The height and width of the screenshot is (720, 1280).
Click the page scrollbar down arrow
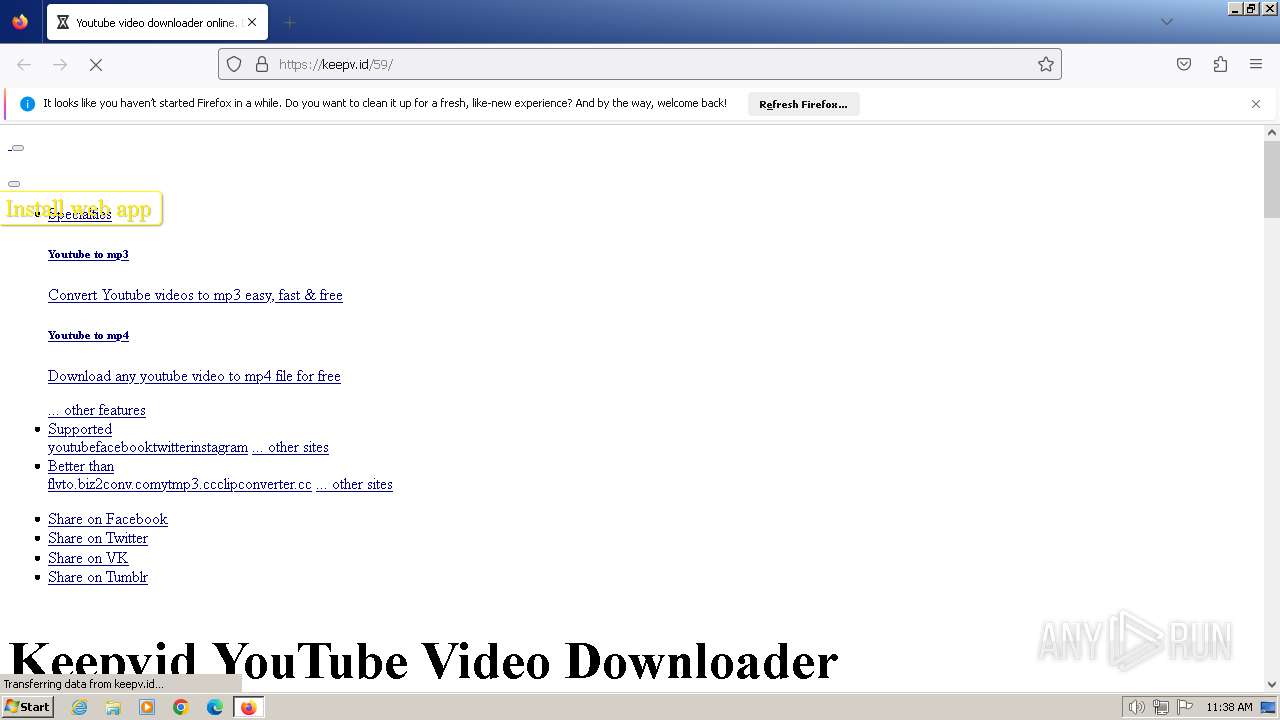point(1272,685)
